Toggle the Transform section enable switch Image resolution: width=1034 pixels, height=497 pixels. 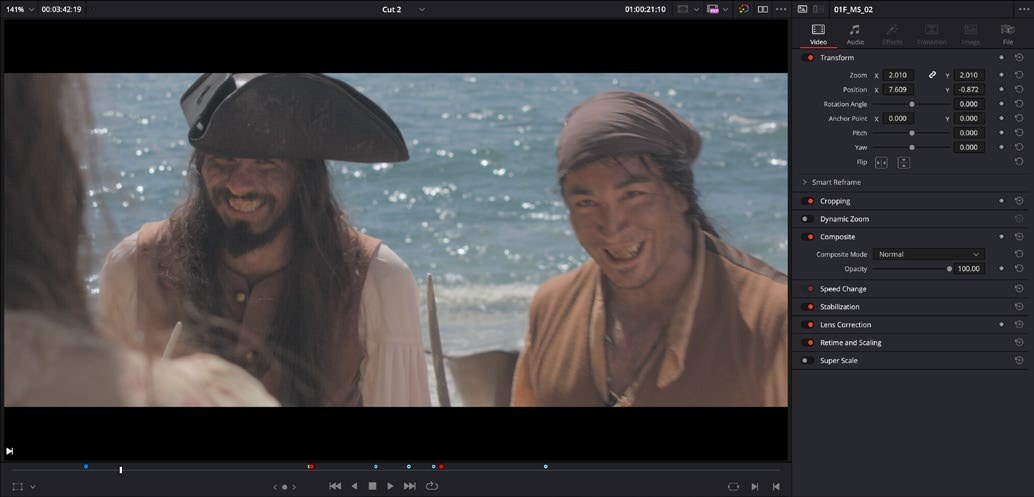[808, 58]
